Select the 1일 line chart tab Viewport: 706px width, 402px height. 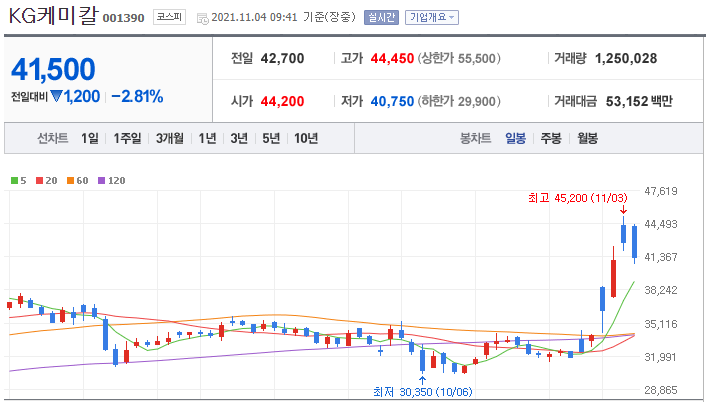[90, 138]
